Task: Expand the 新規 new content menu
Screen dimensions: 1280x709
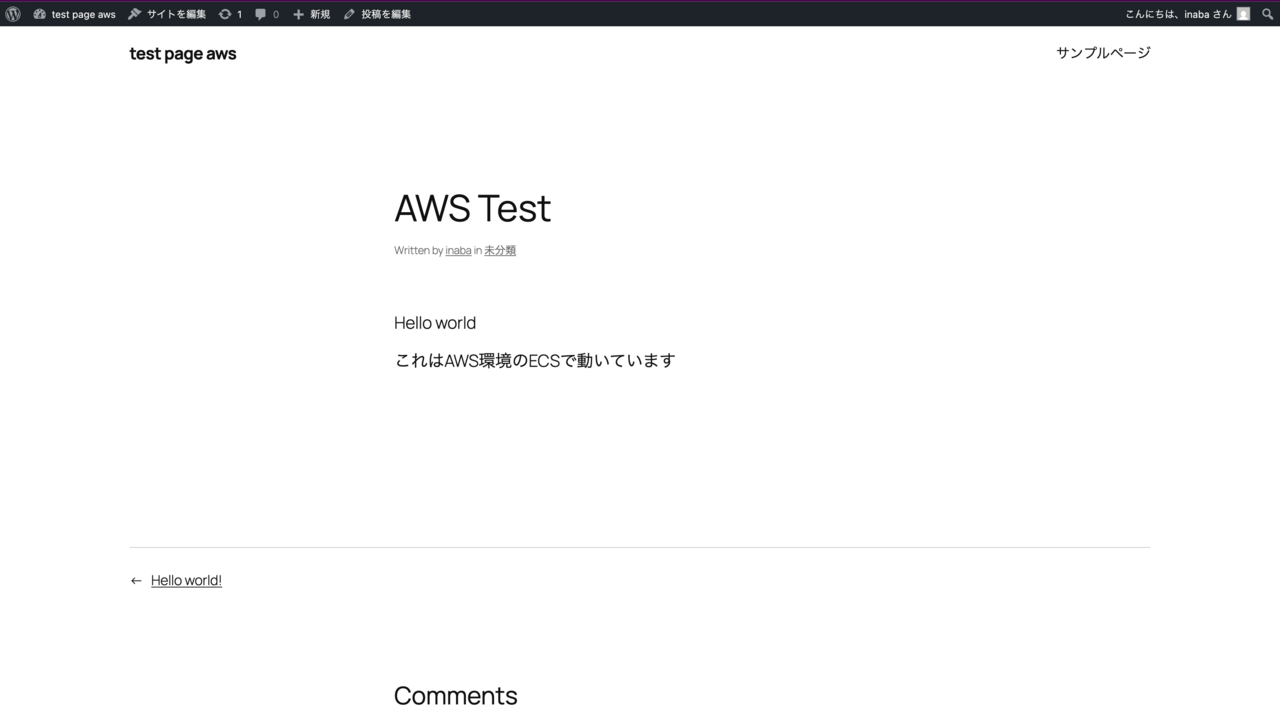Action: (x=320, y=14)
